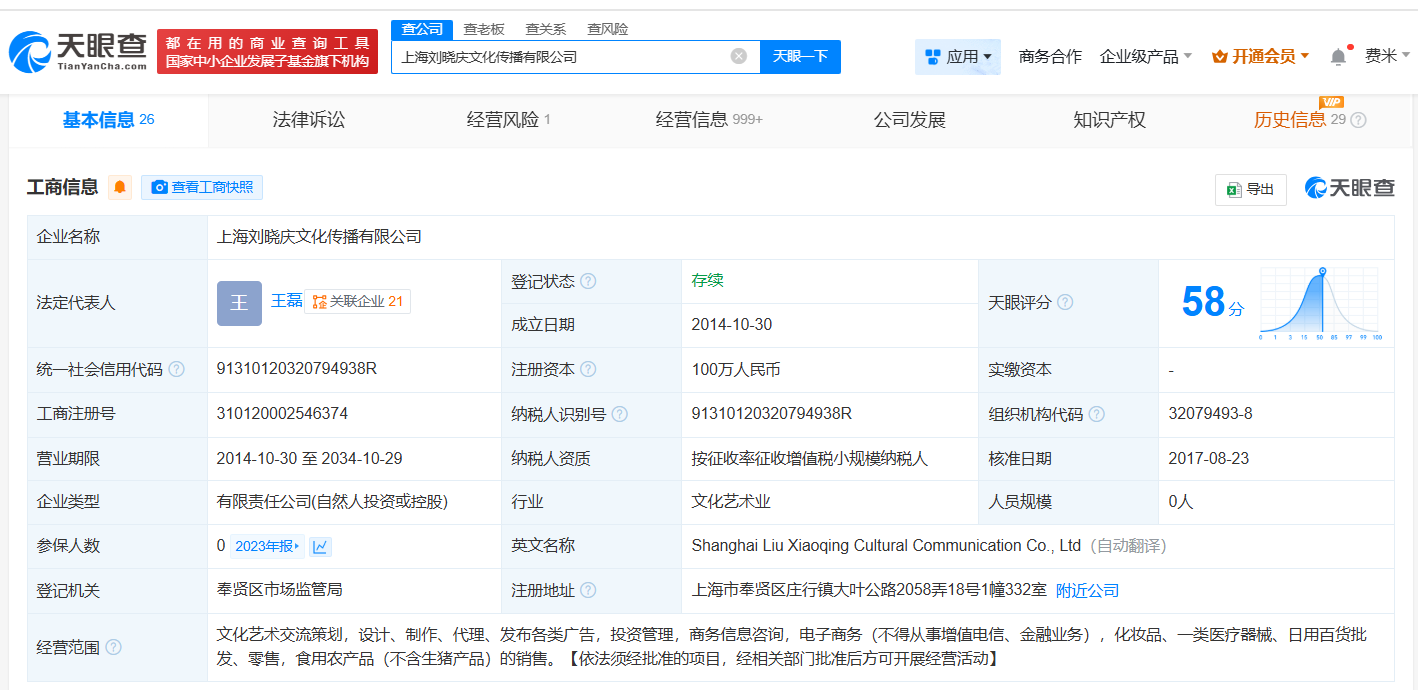Open 关联企业 21 link
The width and height of the screenshot is (1418, 690).
click(357, 301)
